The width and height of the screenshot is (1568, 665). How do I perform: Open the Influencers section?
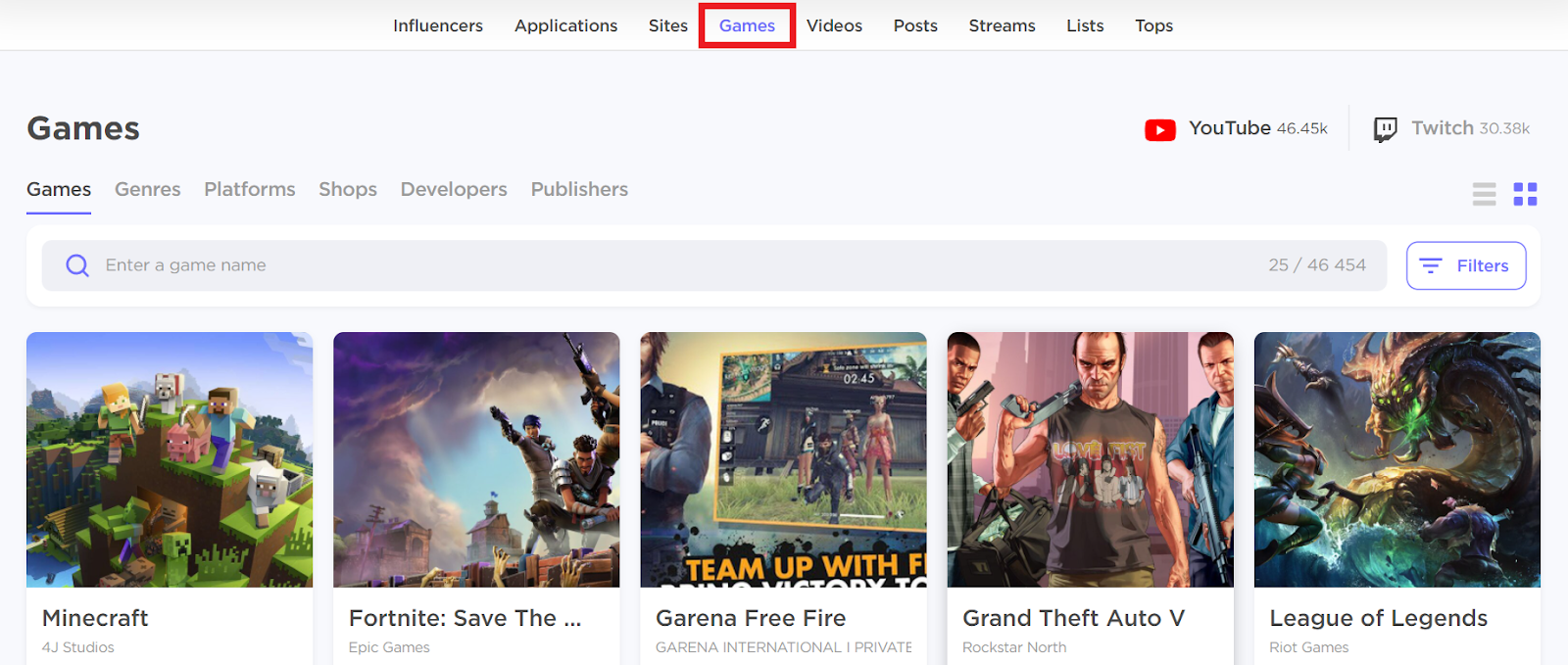[x=438, y=25]
